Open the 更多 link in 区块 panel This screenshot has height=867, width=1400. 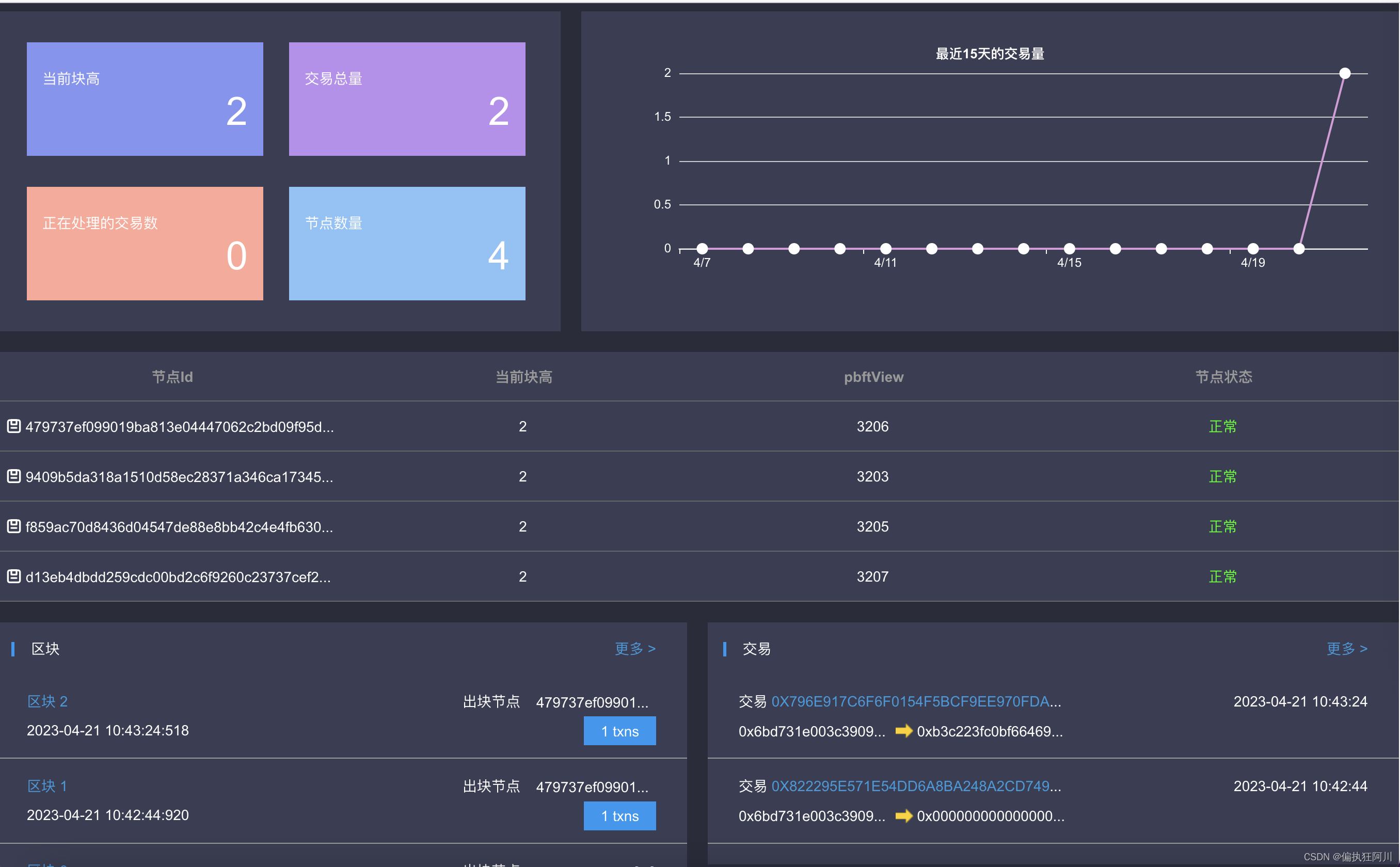(x=635, y=649)
